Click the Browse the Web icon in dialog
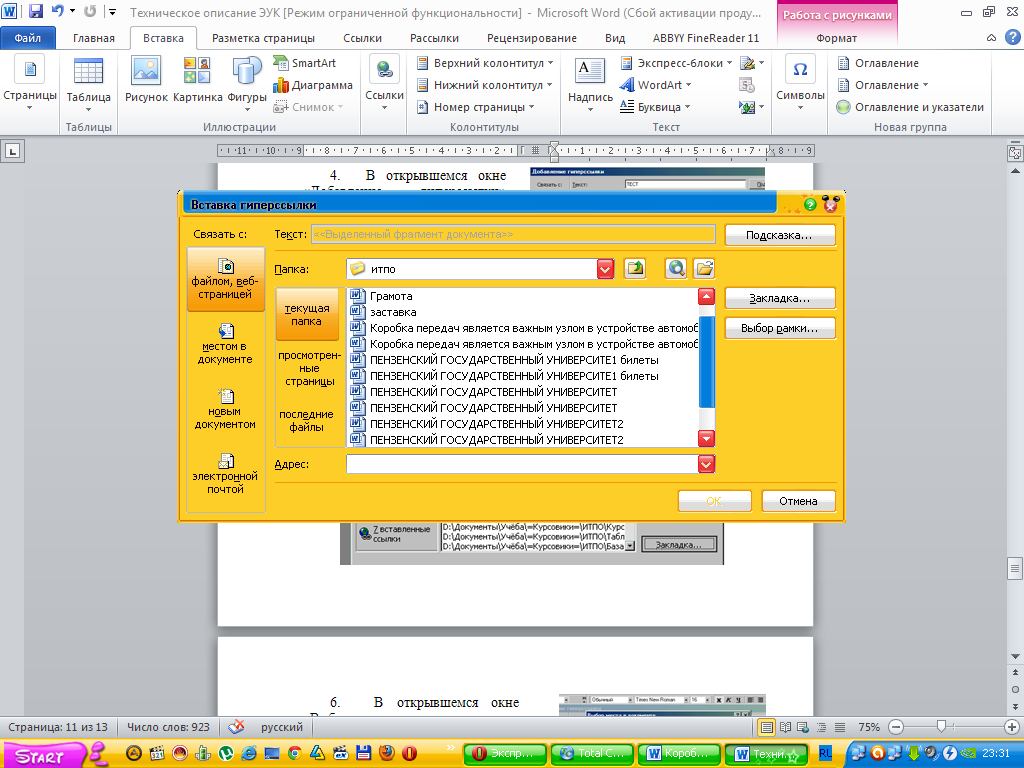This screenshot has width=1024, height=768. click(x=676, y=268)
